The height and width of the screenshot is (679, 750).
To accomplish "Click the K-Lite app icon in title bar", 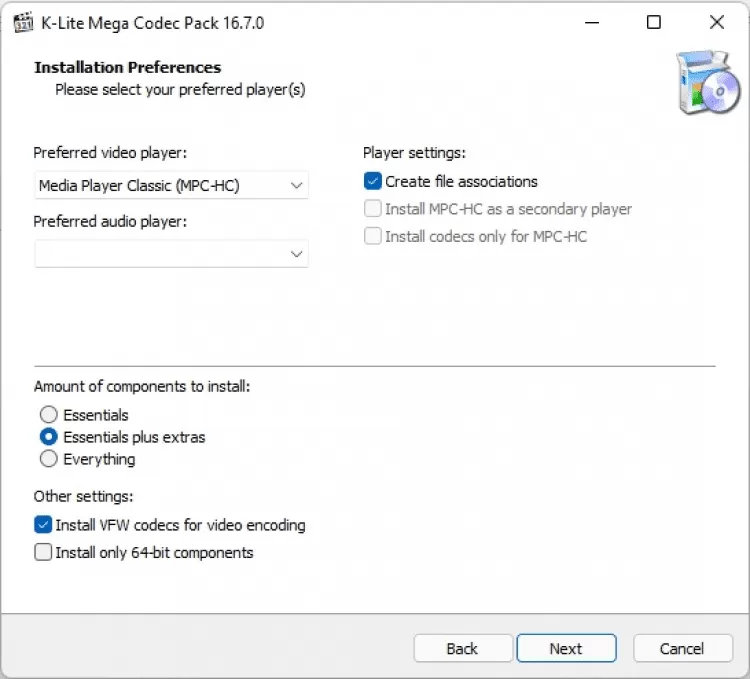I will (17, 22).
